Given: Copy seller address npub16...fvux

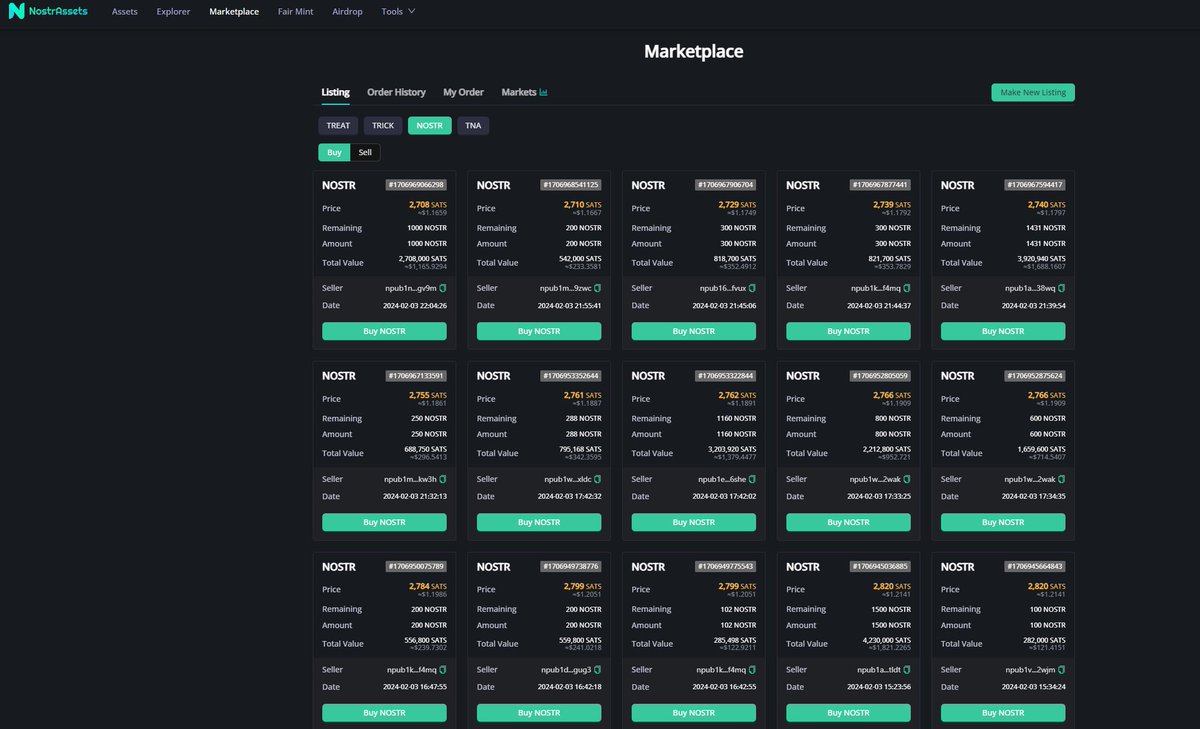Looking at the screenshot, I should pos(753,288).
